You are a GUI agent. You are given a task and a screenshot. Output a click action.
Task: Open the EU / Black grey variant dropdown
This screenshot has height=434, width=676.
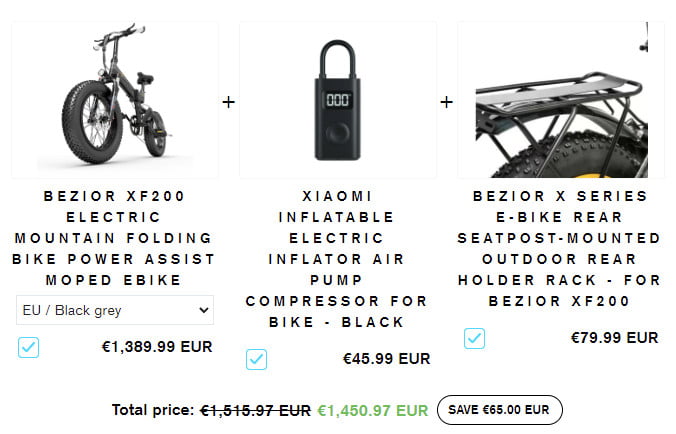pos(115,310)
